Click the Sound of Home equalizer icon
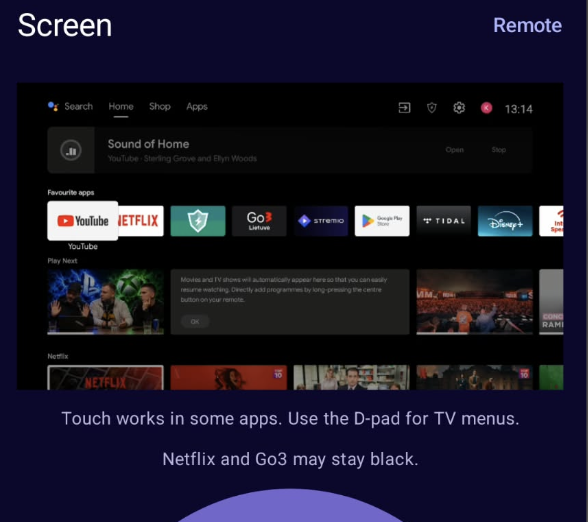Viewport: 588px width, 522px height. (x=71, y=150)
